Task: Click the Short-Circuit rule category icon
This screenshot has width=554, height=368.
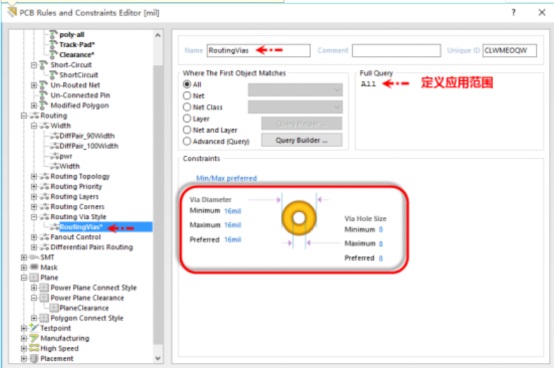Action: [x=43, y=65]
